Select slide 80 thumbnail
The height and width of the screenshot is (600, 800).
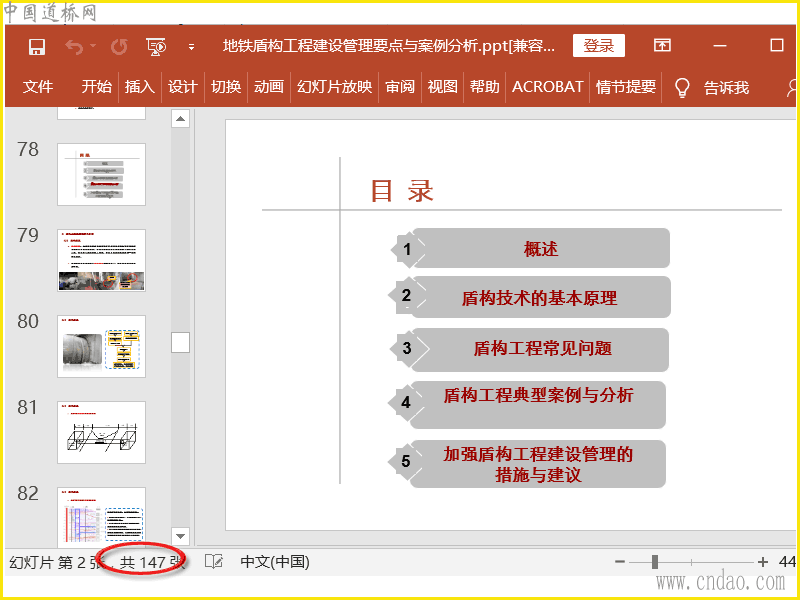coord(102,346)
